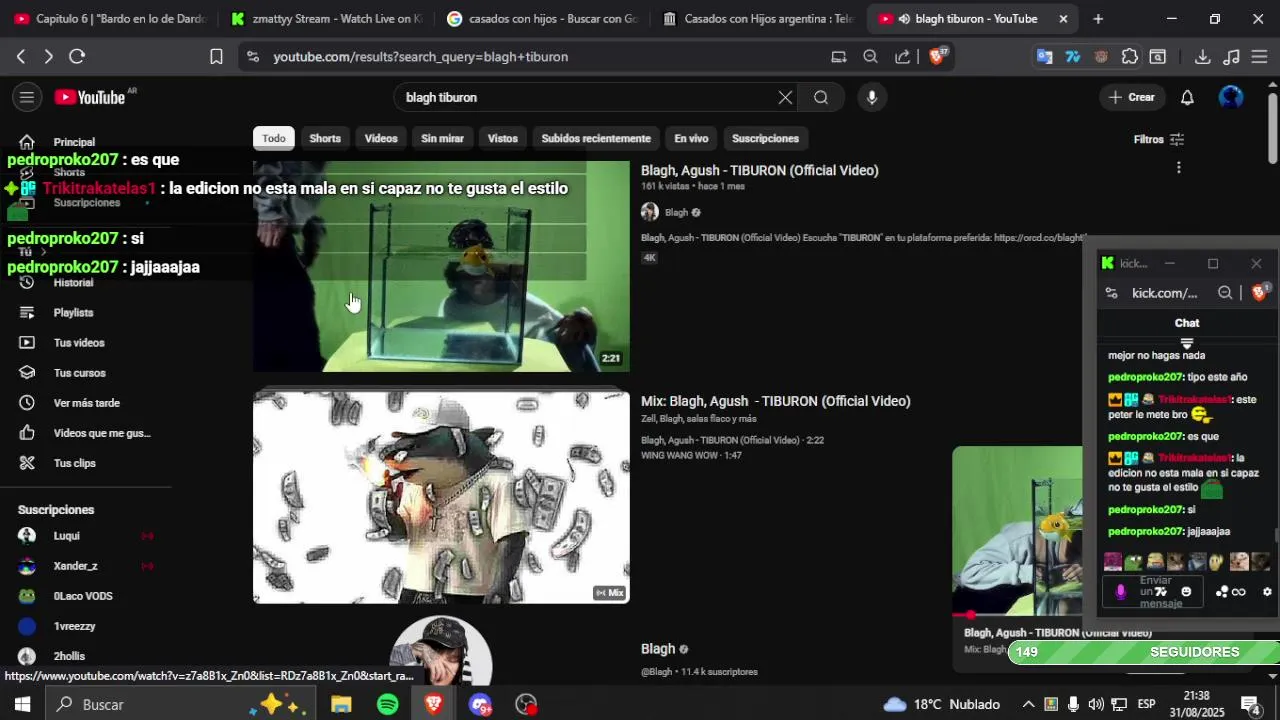The height and width of the screenshot is (720, 1280).
Task: Bookmark this page in the browser toolbar
Action: (x=216, y=57)
